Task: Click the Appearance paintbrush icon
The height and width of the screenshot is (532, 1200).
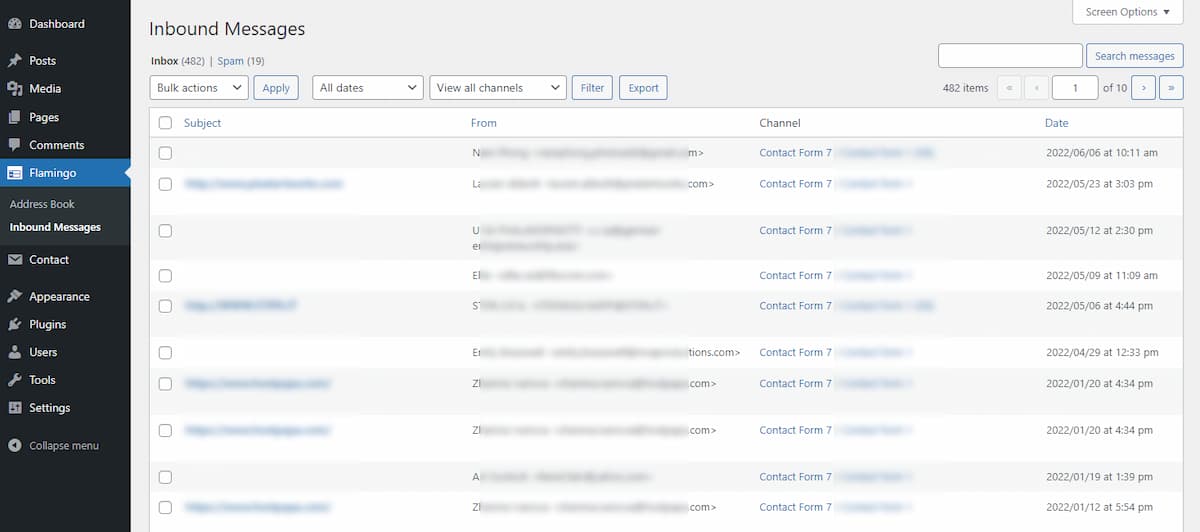Action: 15,297
